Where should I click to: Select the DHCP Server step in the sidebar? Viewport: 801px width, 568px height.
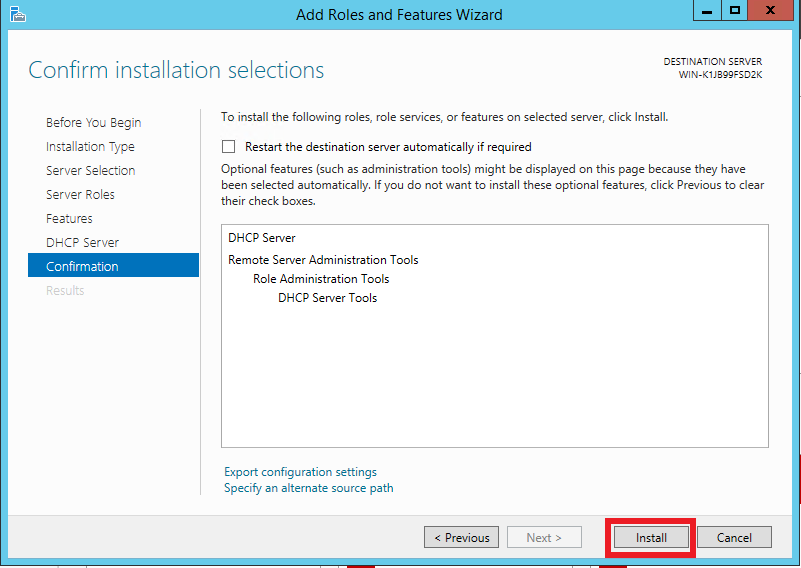(82, 243)
